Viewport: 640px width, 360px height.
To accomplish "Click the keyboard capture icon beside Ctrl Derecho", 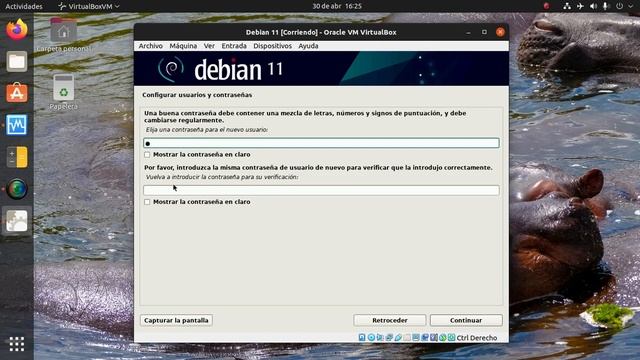I will [x=451, y=338].
